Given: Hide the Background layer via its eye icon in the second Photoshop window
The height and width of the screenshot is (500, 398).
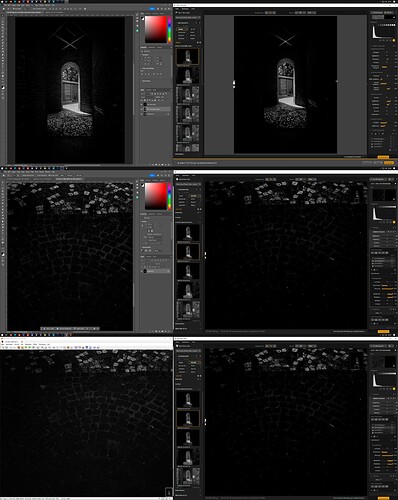Looking at the screenshot, I should [142, 271].
